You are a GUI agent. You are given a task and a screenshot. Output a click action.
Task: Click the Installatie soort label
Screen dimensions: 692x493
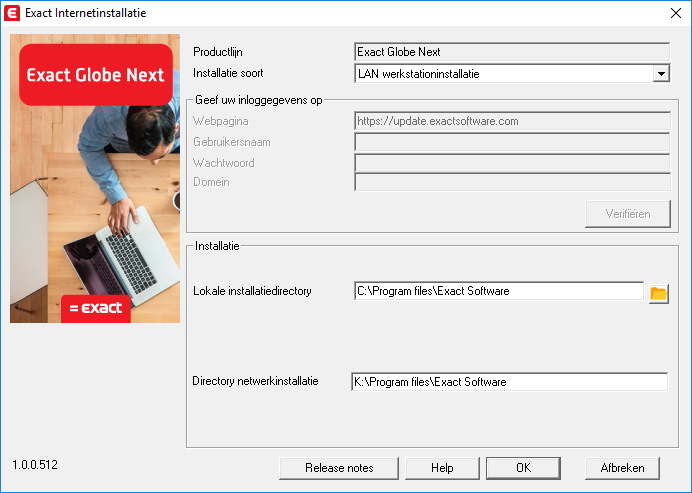228,73
